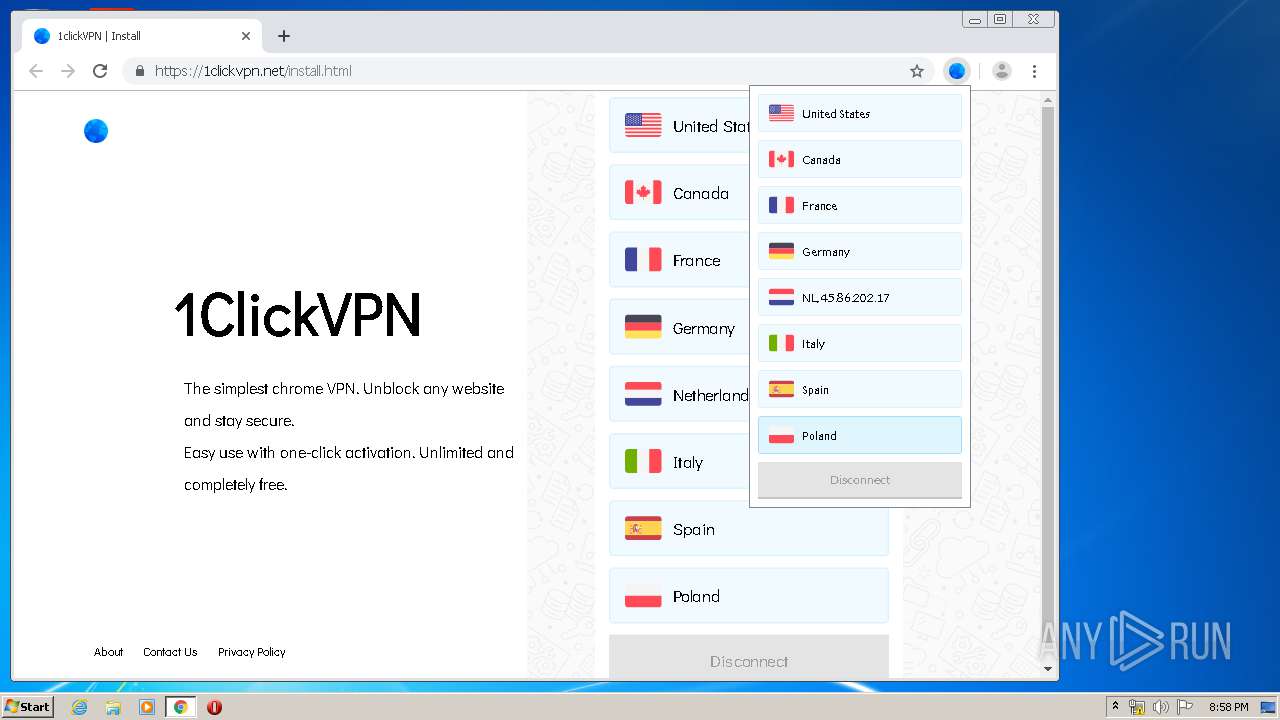1280x720 pixels.
Task: Click the volume speaker tray icon
Action: point(1160,707)
